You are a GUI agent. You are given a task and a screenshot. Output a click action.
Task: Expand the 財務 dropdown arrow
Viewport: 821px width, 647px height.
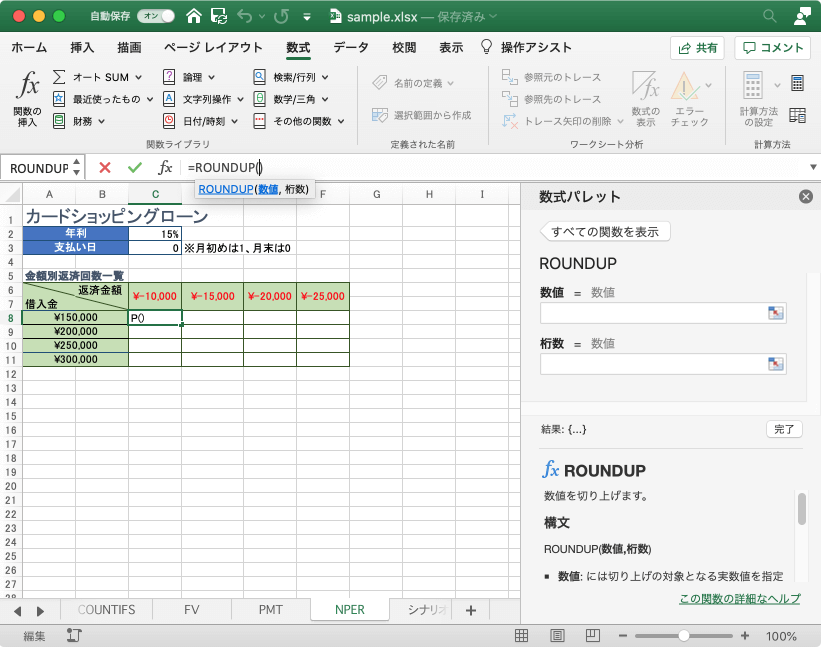(x=102, y=121)
